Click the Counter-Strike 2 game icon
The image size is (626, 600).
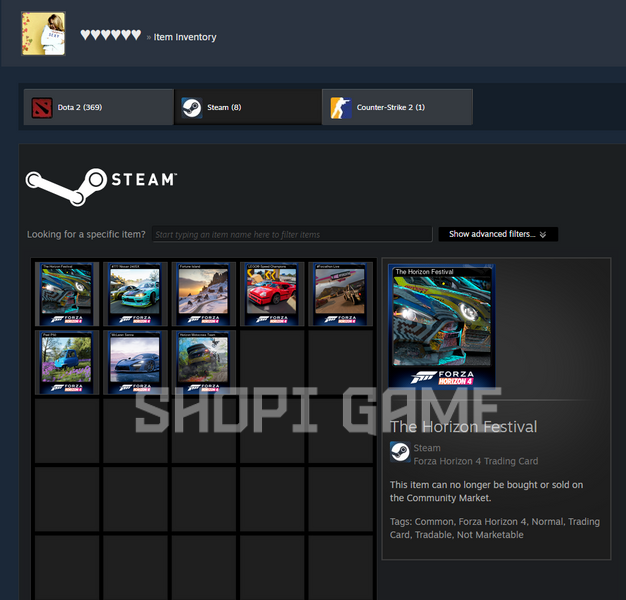[341, 108]
